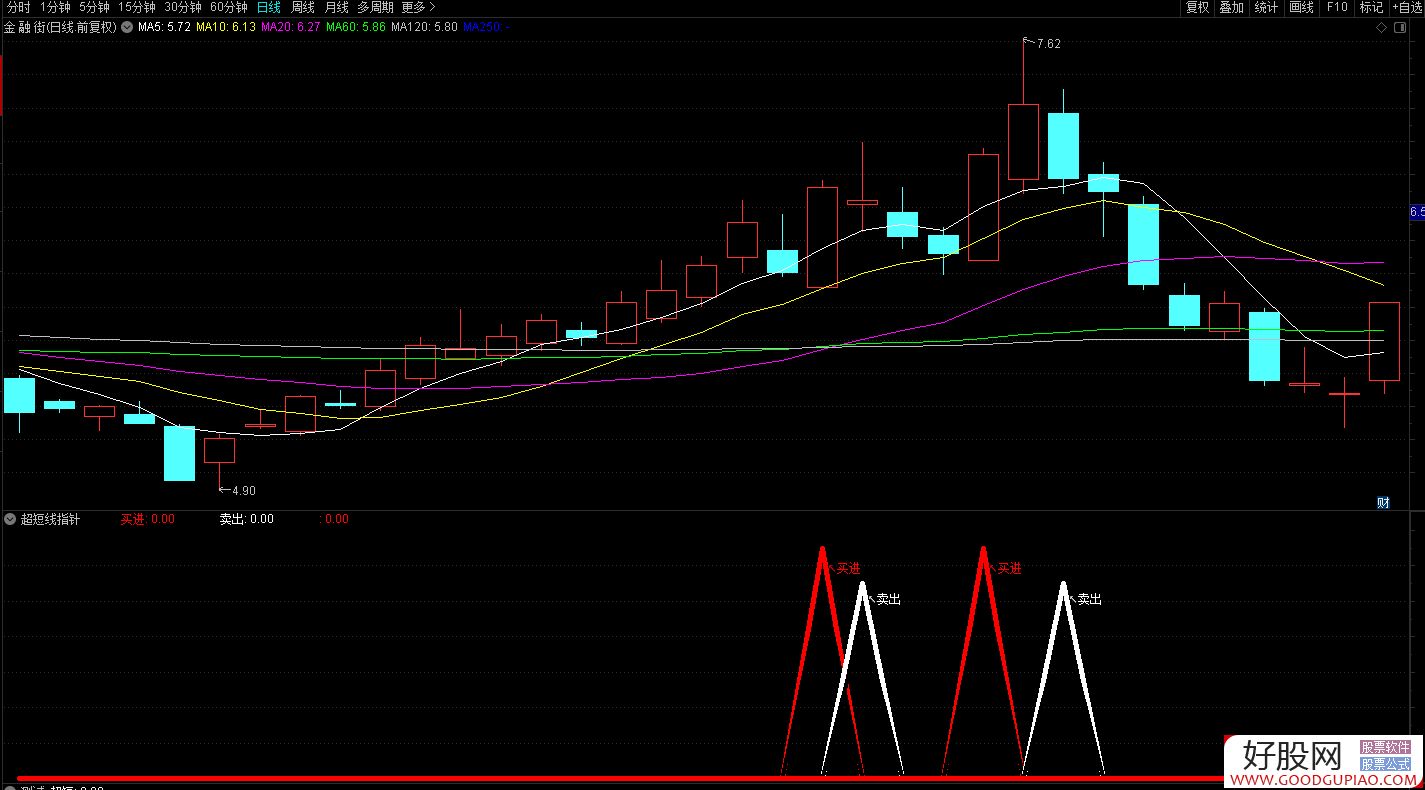Click MA5: 5.72 legend label
Image resolution: width=1425 pixels, height=790 pixels.
164,27
